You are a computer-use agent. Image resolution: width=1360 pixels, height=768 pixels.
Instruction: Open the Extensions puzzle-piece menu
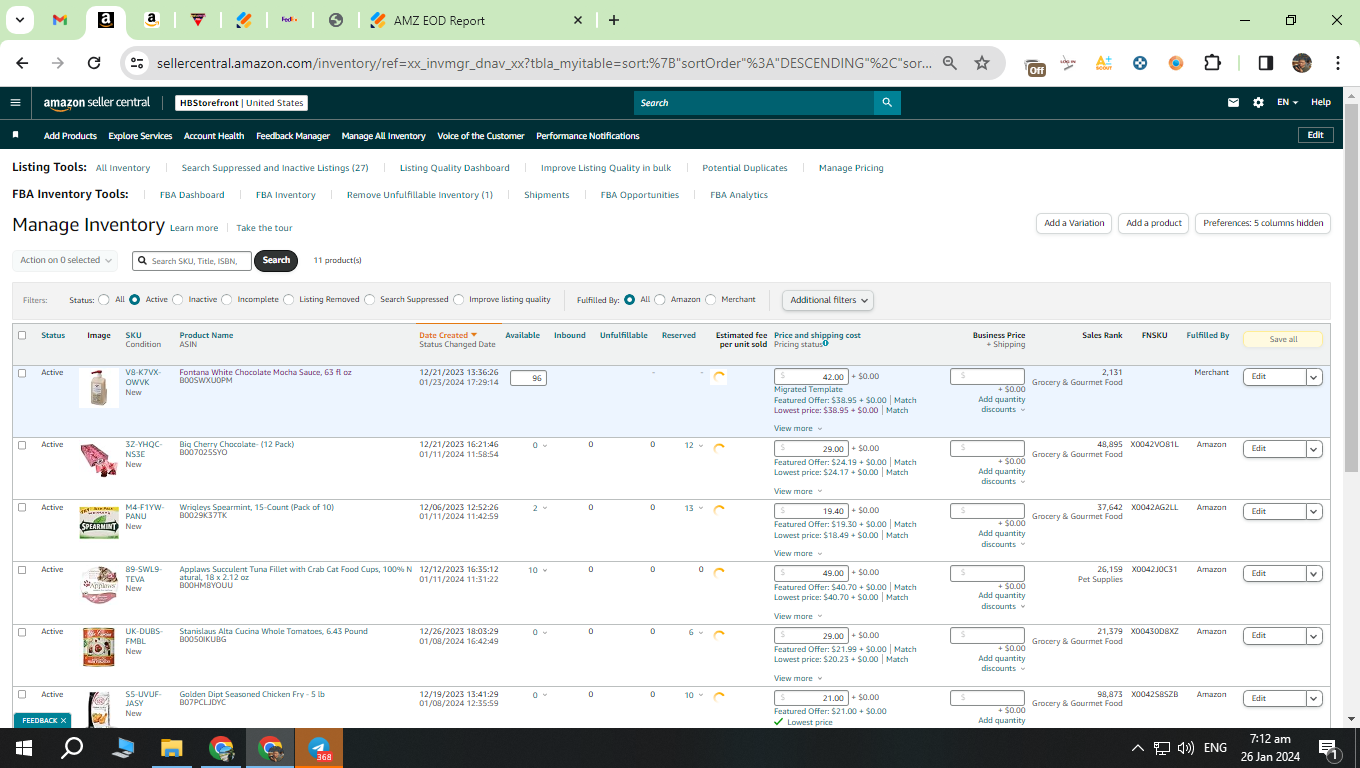1212,63
